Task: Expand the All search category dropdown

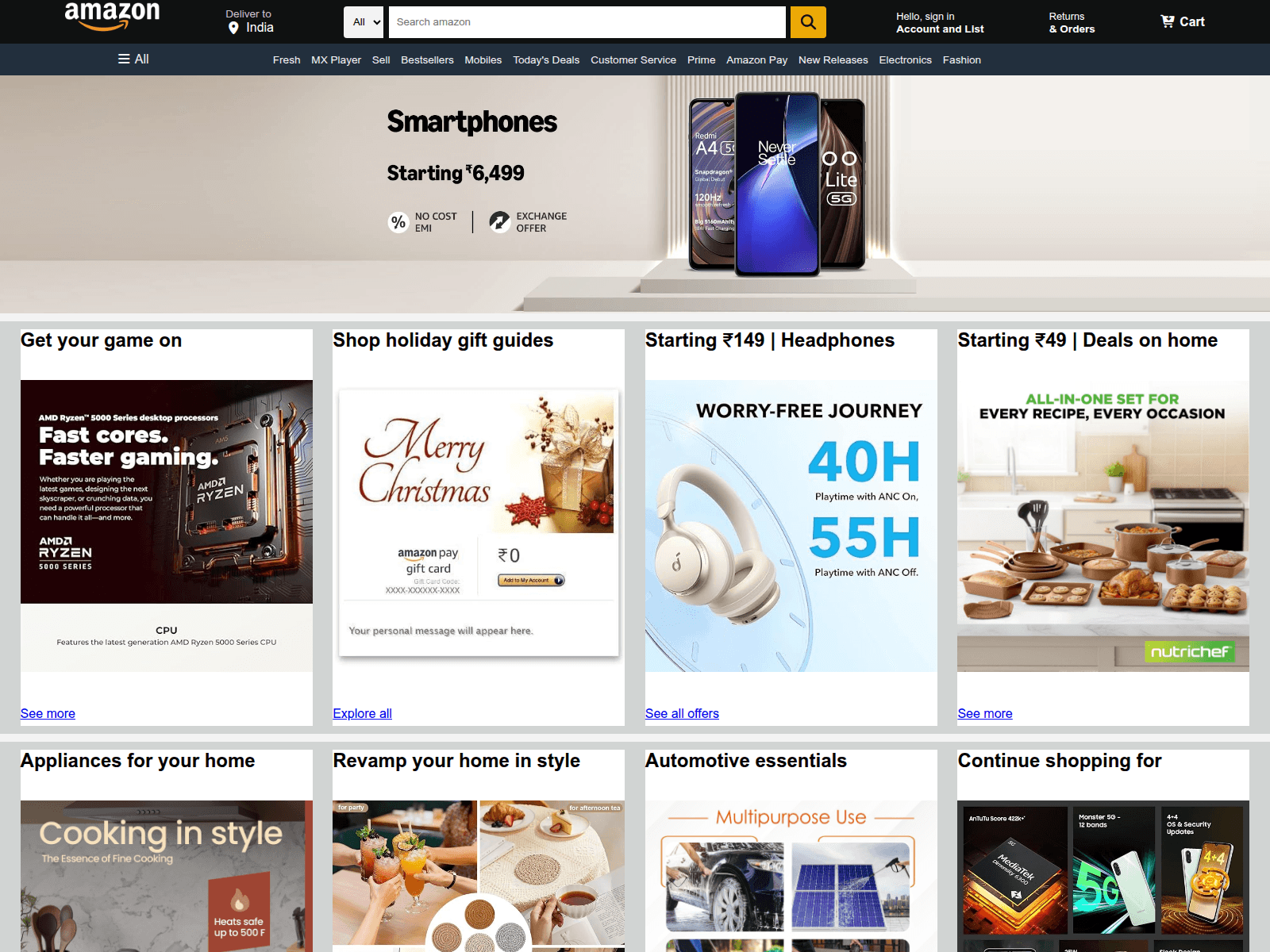Action: (x=364, y=22)
